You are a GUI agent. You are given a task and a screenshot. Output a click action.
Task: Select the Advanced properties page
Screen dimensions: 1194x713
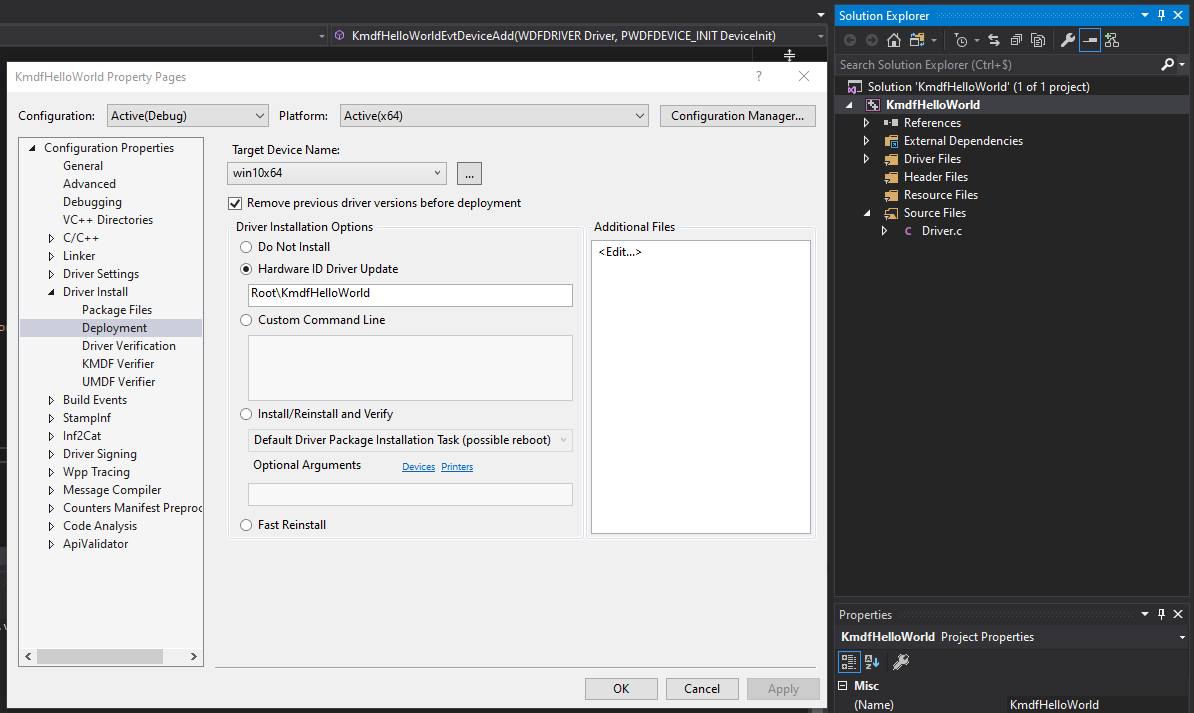[x=89, y=184]
